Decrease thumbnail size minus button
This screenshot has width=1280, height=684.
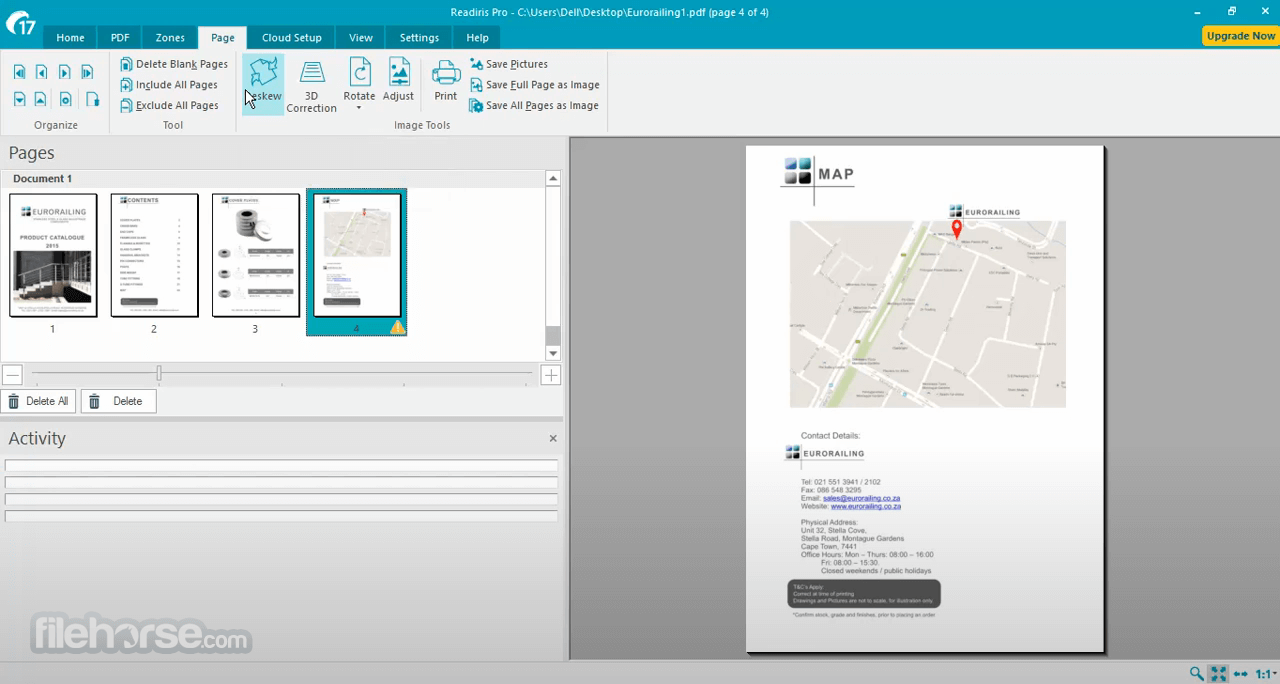12,375
